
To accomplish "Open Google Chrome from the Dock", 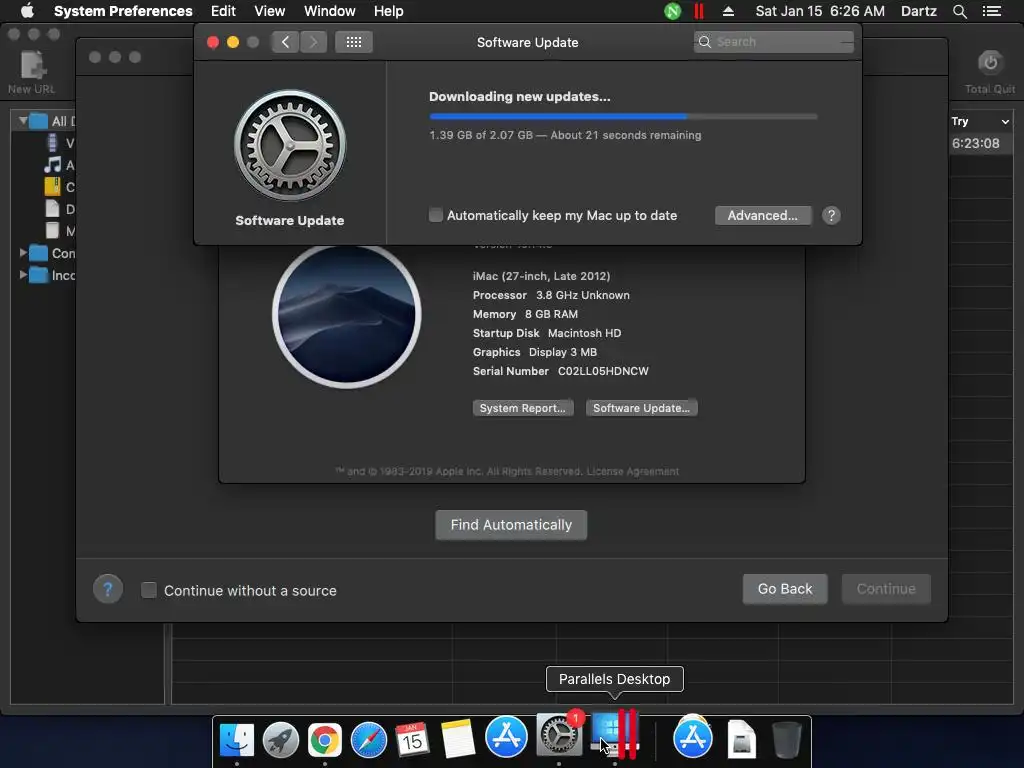I will click(x=325, y=739).
